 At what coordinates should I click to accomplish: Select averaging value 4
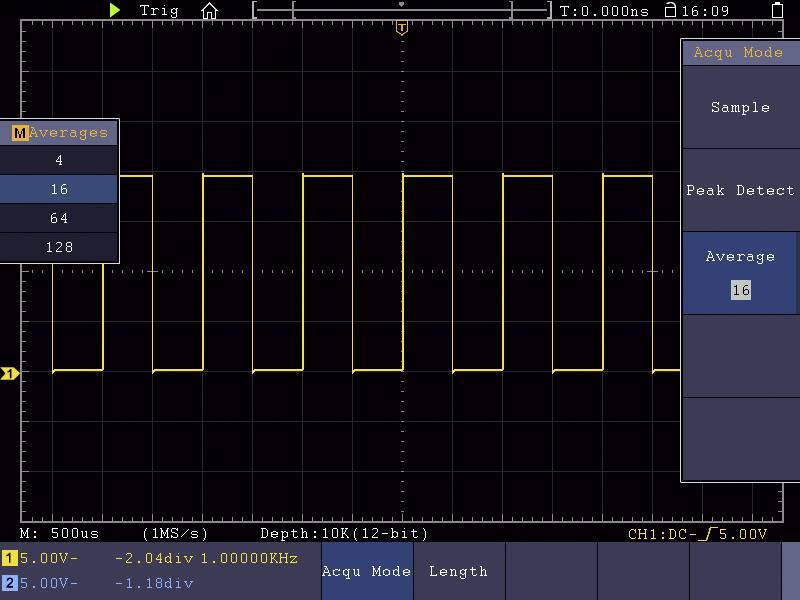pyautogui.click(x=58, y=160)
